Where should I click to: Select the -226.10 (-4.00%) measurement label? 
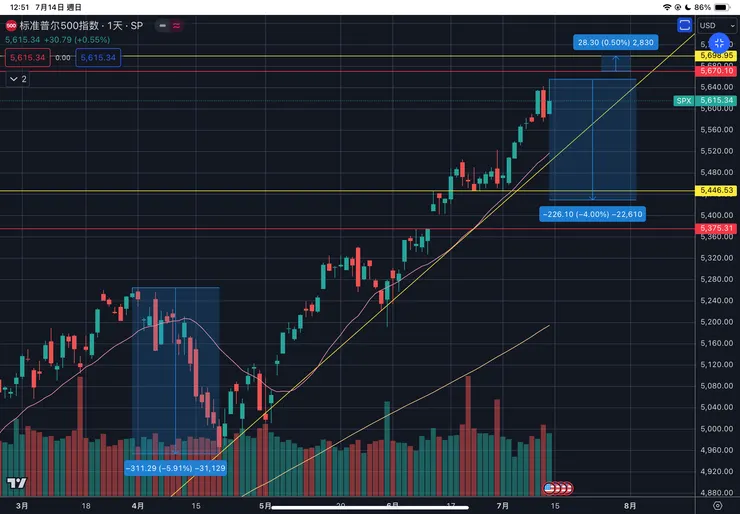[591, 214]
